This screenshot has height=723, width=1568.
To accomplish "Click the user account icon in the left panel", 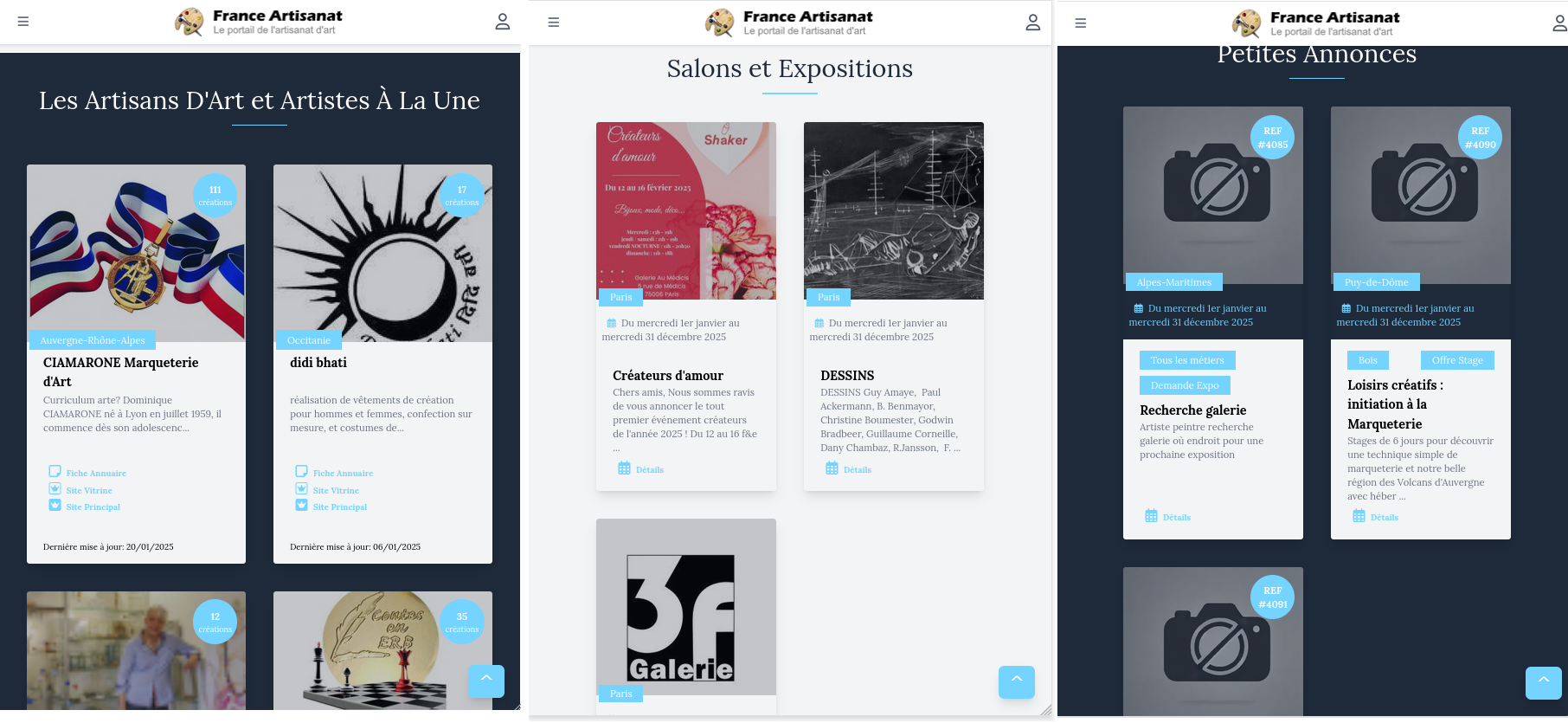I will (x=502, y=22).
